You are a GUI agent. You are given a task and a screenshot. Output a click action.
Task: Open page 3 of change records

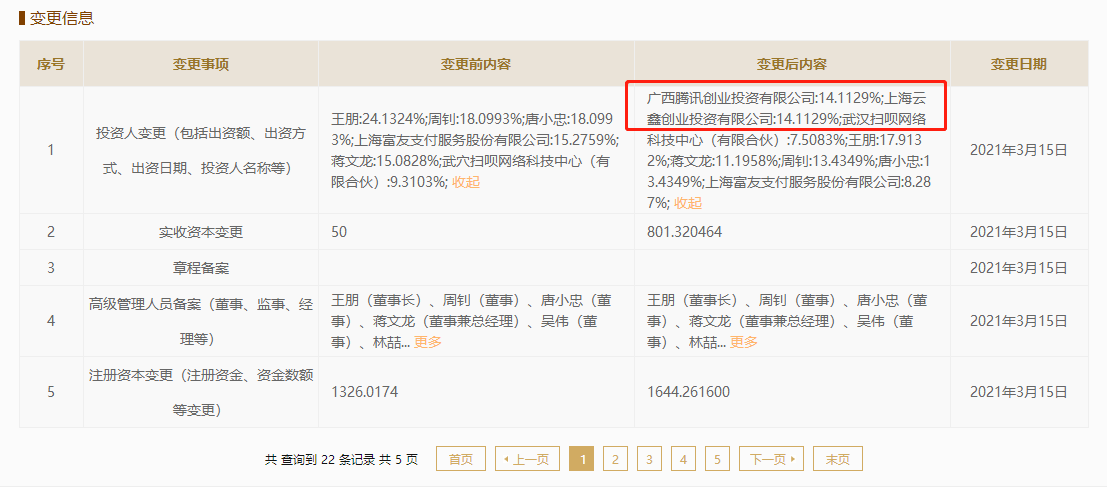[649, 459]
